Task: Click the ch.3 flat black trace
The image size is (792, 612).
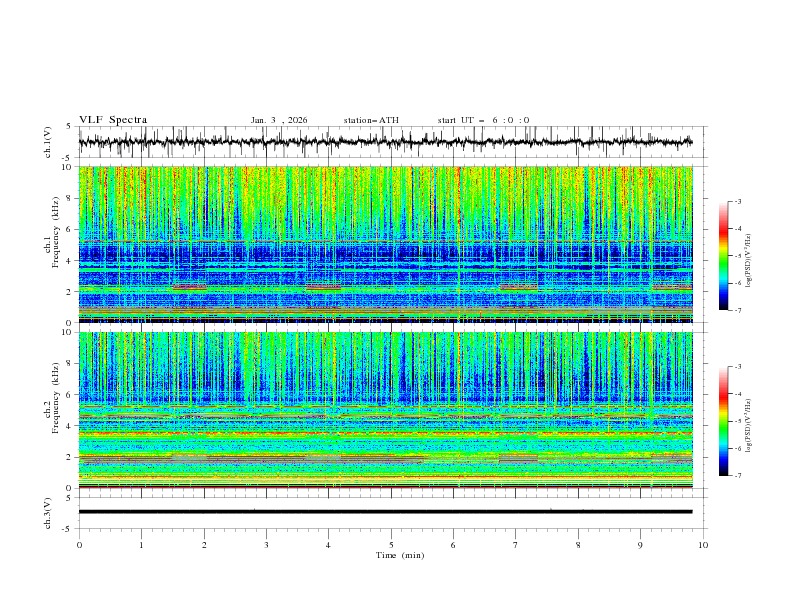Action: pos(385,512)
